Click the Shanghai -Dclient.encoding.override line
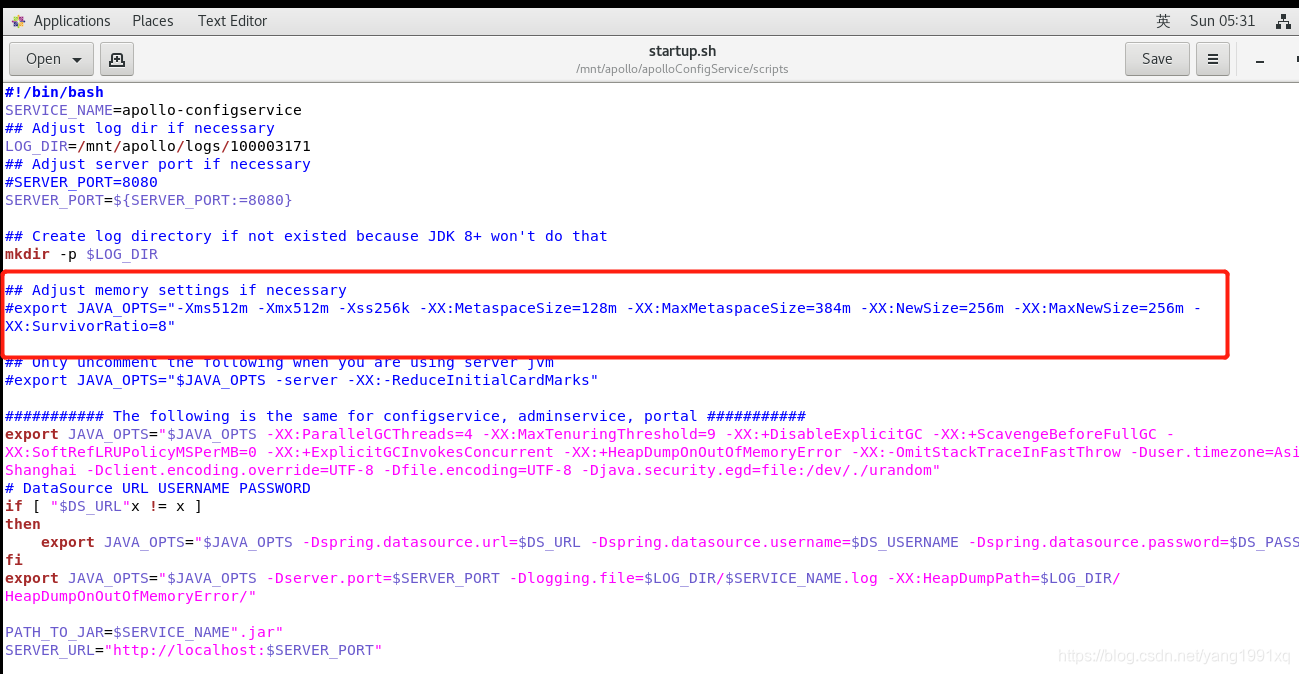This screenshot has height=674, width=1299. (473, 470)
